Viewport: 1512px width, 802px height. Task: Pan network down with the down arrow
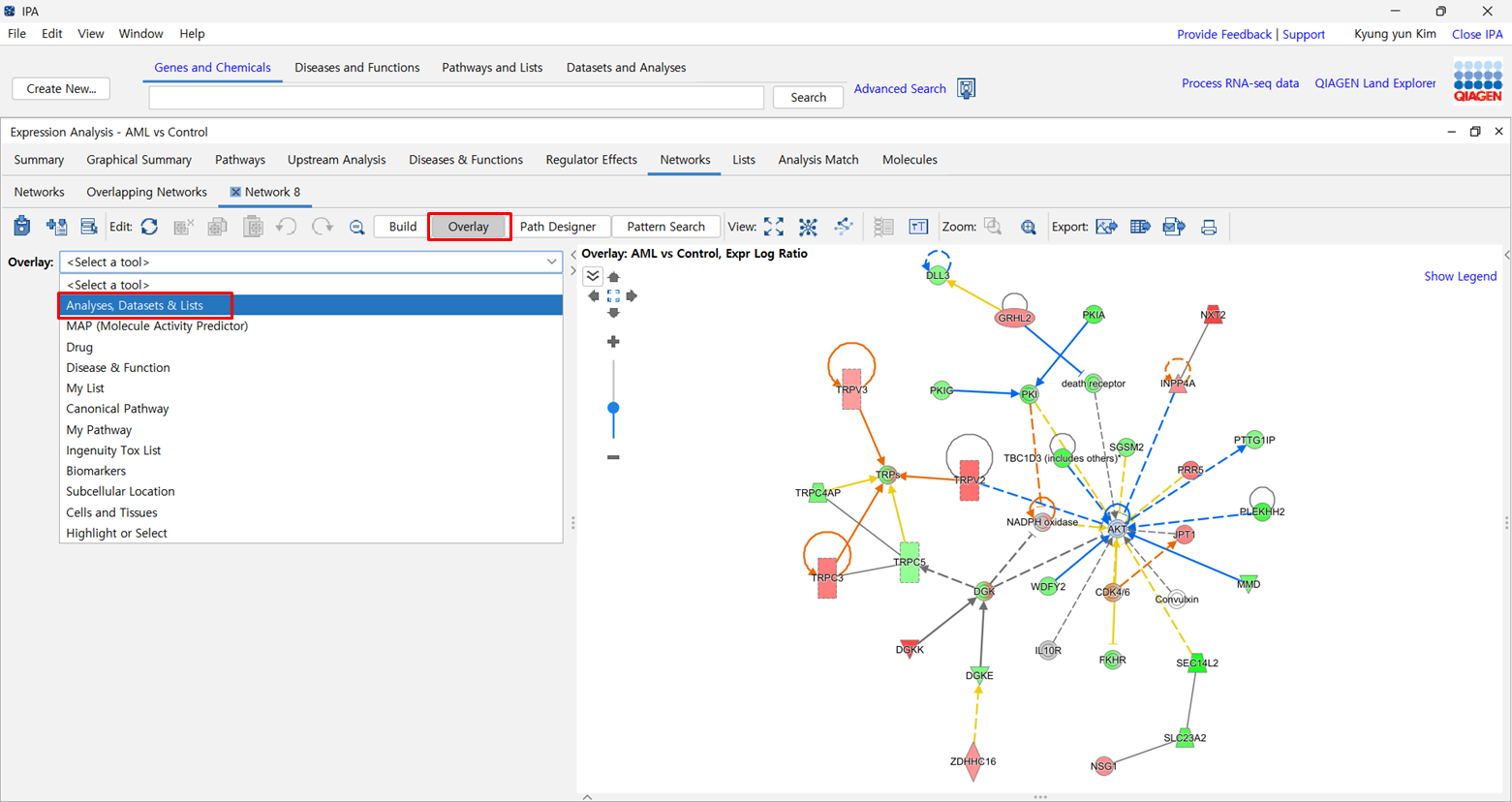coord(613,313)
